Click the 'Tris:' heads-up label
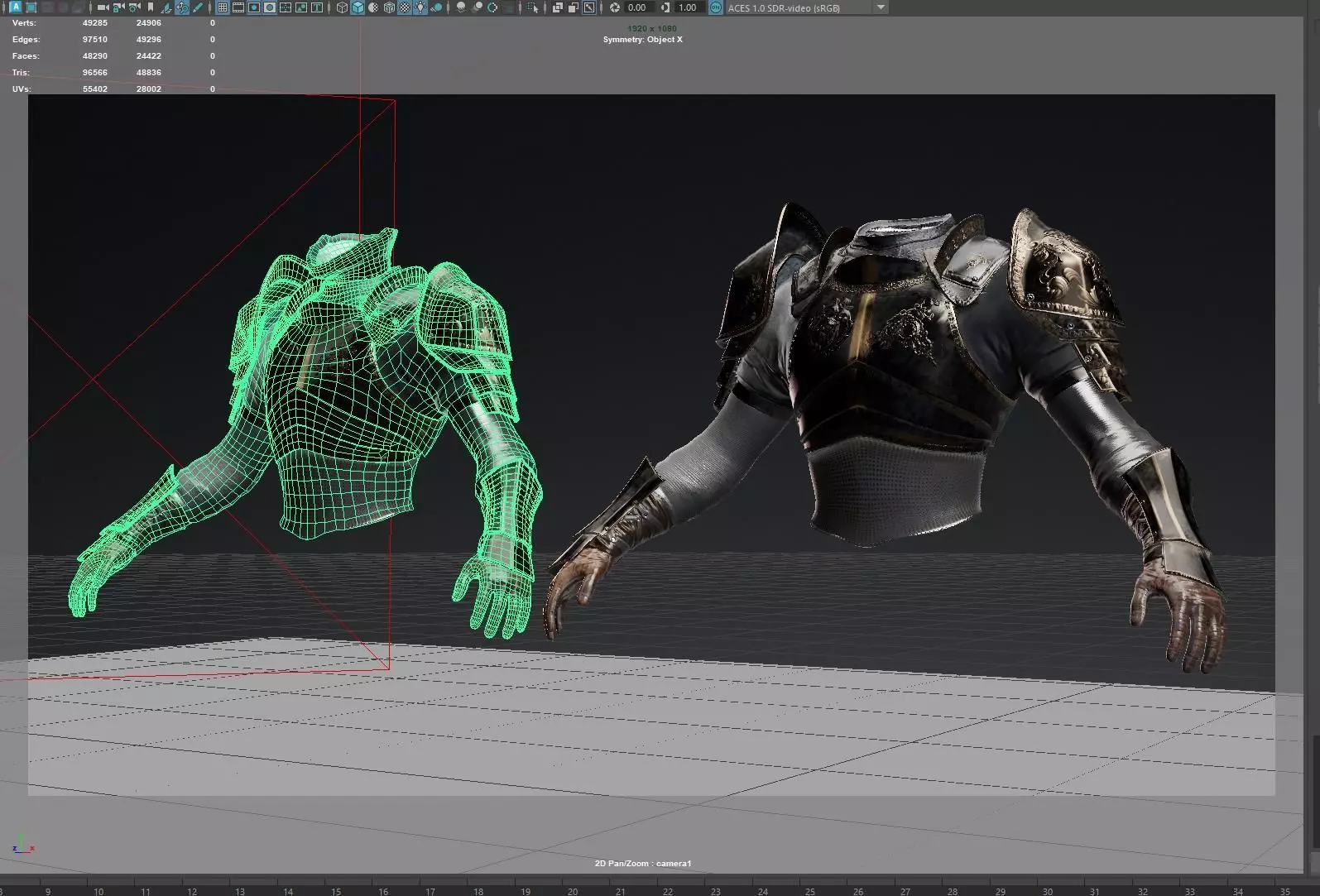The height and width of the screenshot is (896, 1320). click(x=21, y=73)
